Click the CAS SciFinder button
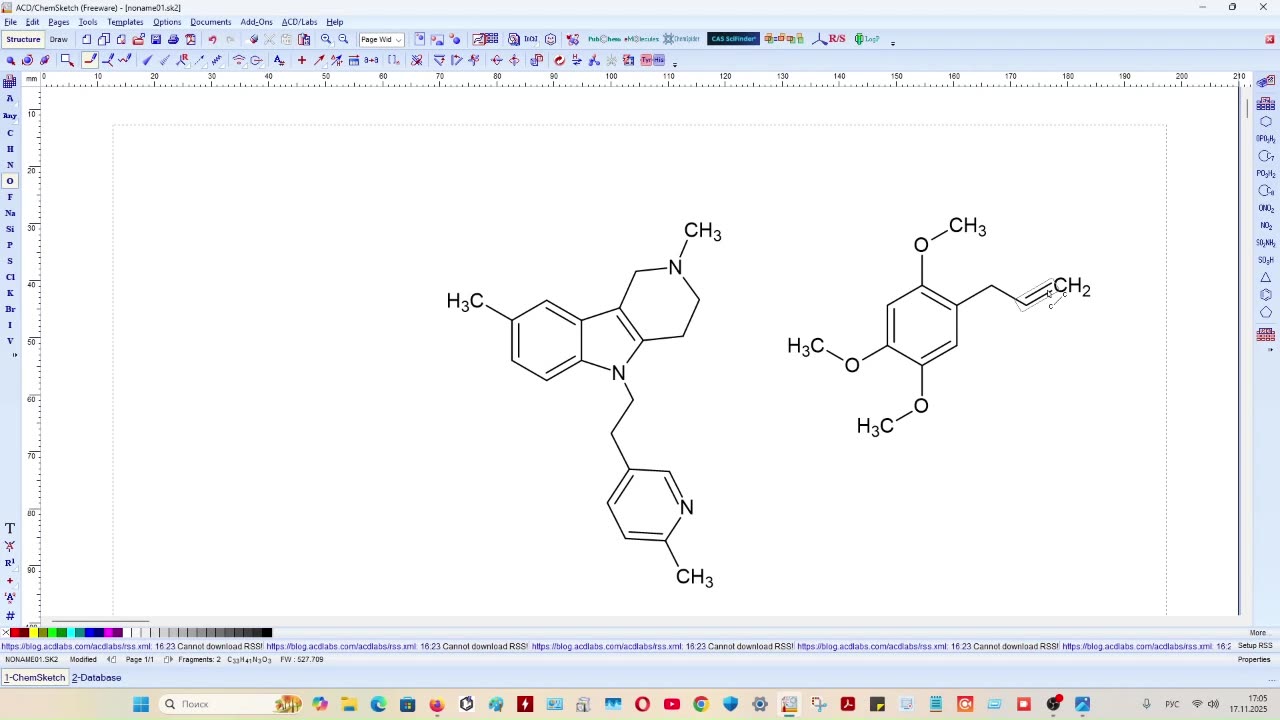This screenshot has width=1280, height=720. (x=733, y=39)
